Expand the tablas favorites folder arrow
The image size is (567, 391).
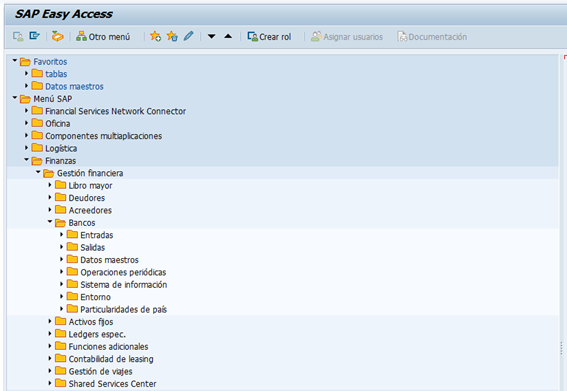pos(26,73)
